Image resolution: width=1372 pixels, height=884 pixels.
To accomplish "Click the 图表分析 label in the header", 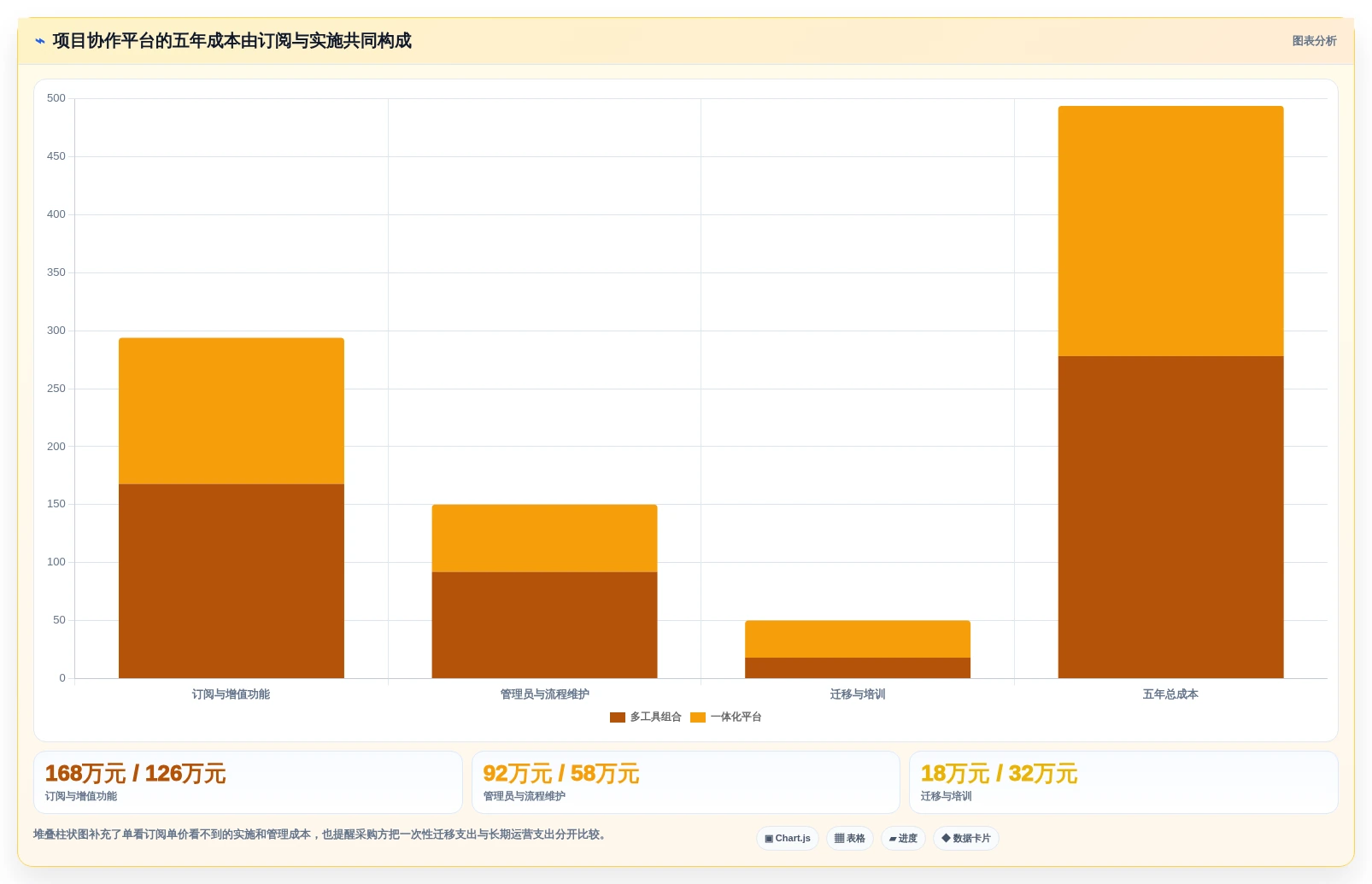I will (1314, 41).
